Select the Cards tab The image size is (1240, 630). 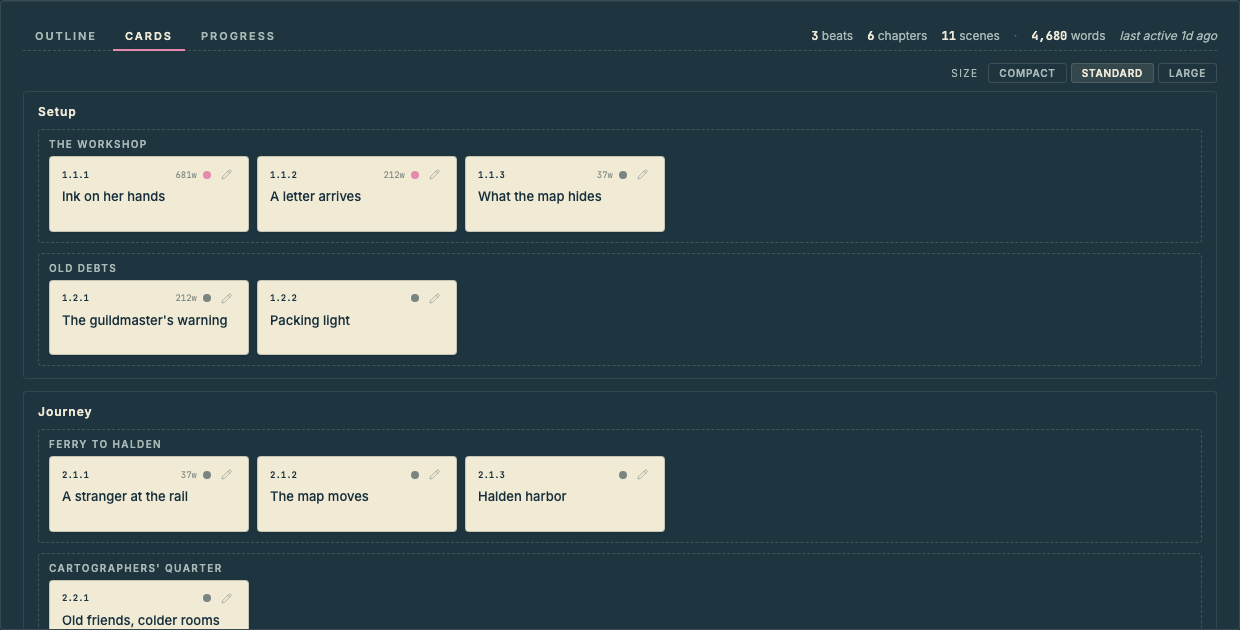click(x=149, y=36)
